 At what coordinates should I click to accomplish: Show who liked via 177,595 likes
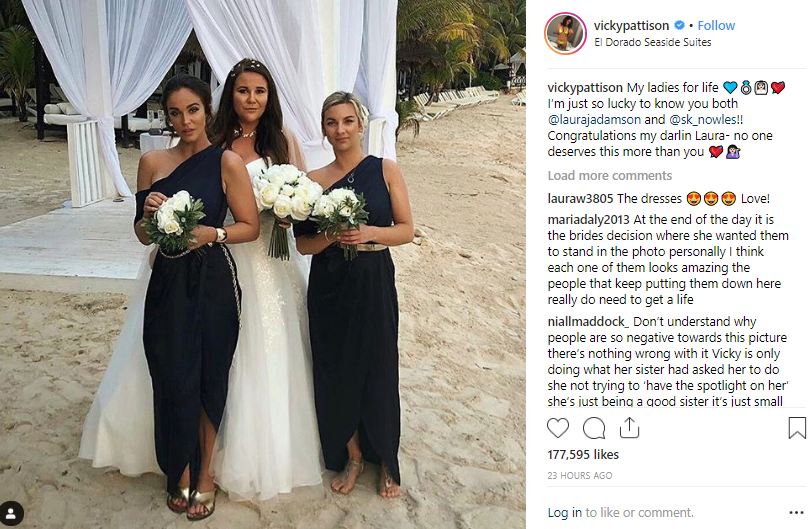pos(583,455)
